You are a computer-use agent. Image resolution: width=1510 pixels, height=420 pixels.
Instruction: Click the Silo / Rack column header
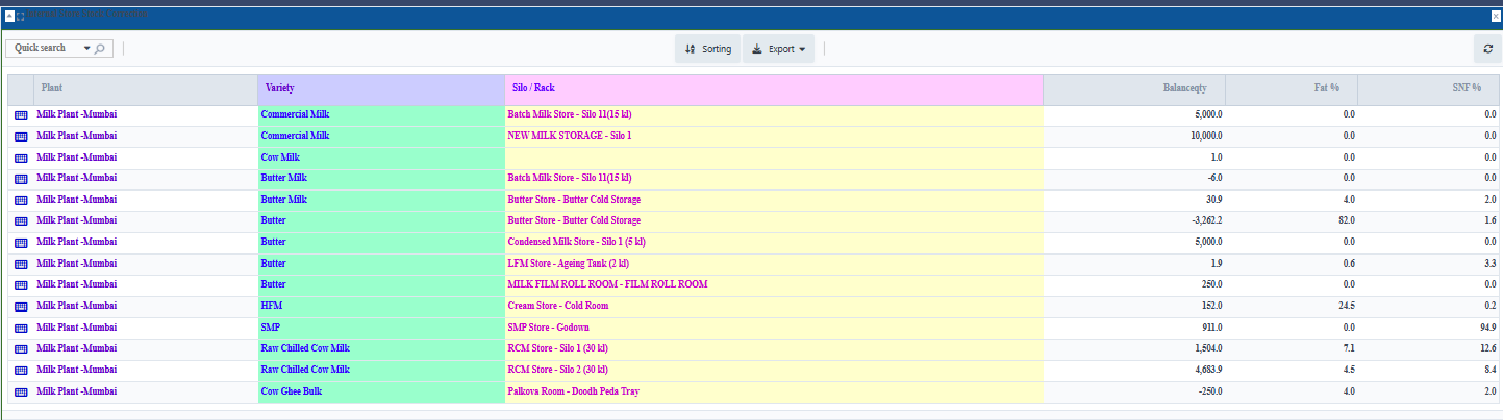(773, 89)
